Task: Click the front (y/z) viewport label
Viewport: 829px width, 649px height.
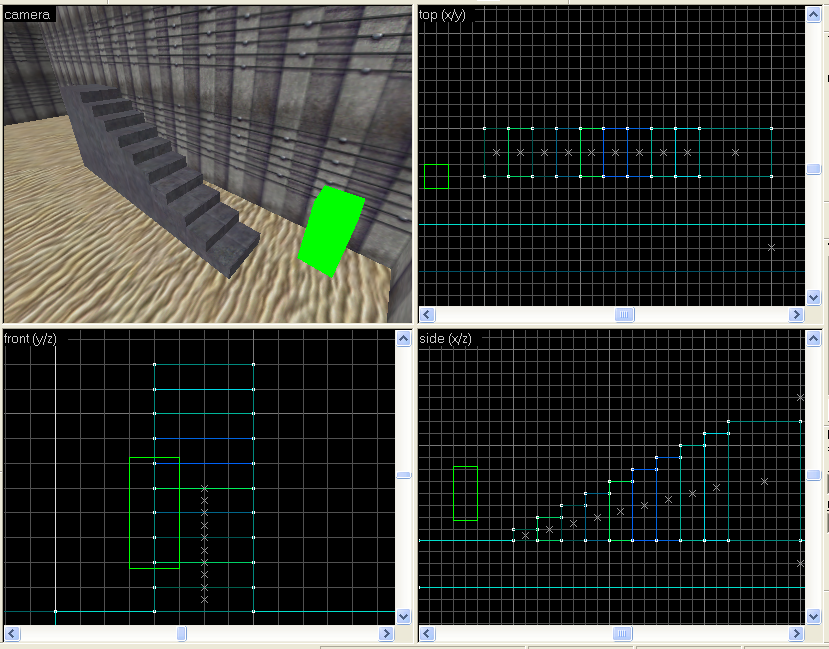Action: pyautogui.click(x=30, y=339)
